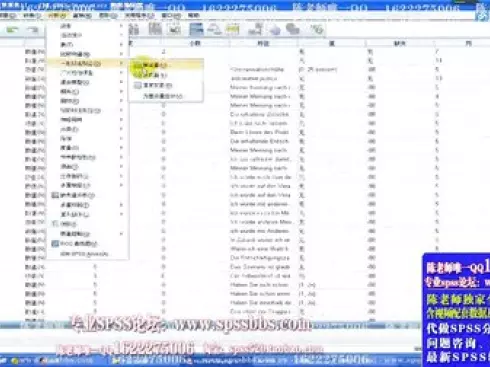
Task: Expand the 一般线性模型 submenu arrow
Action: [121, 63]
